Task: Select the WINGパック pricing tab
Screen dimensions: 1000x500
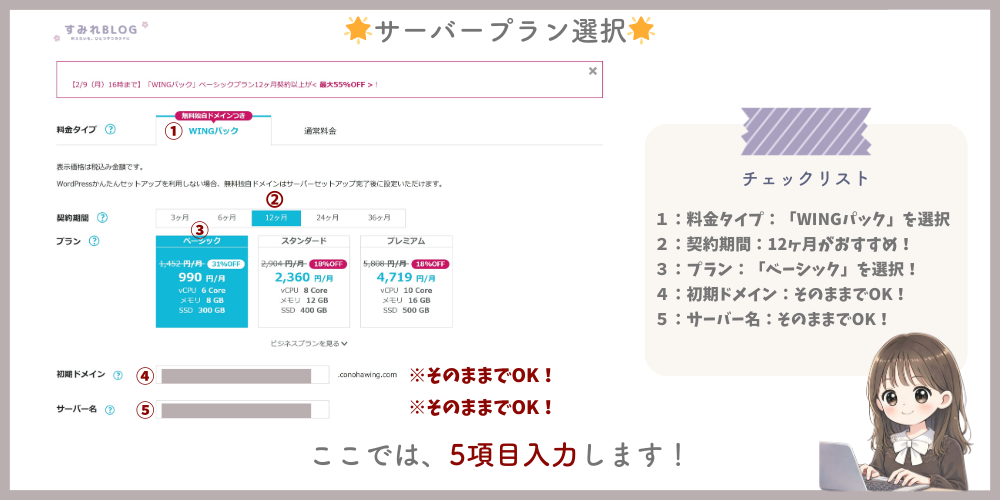Action: point(214,131)
